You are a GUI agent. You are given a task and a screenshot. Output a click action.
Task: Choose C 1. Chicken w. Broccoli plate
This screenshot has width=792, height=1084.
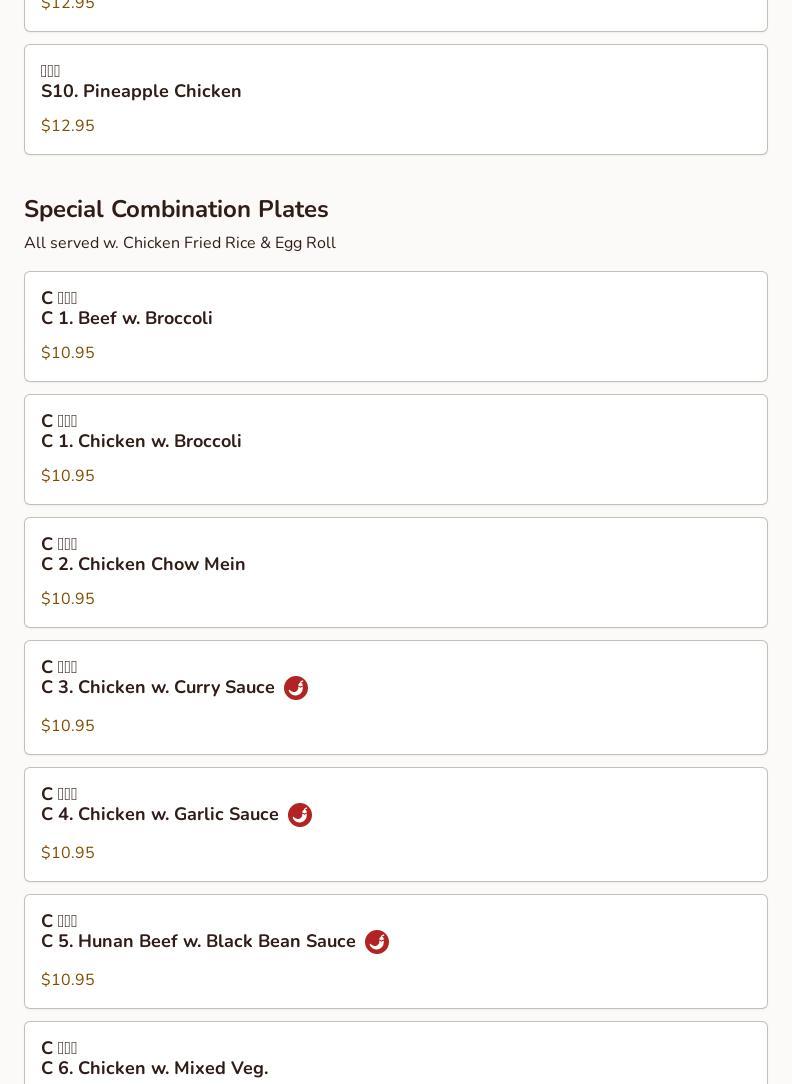[x=141, y=441]
